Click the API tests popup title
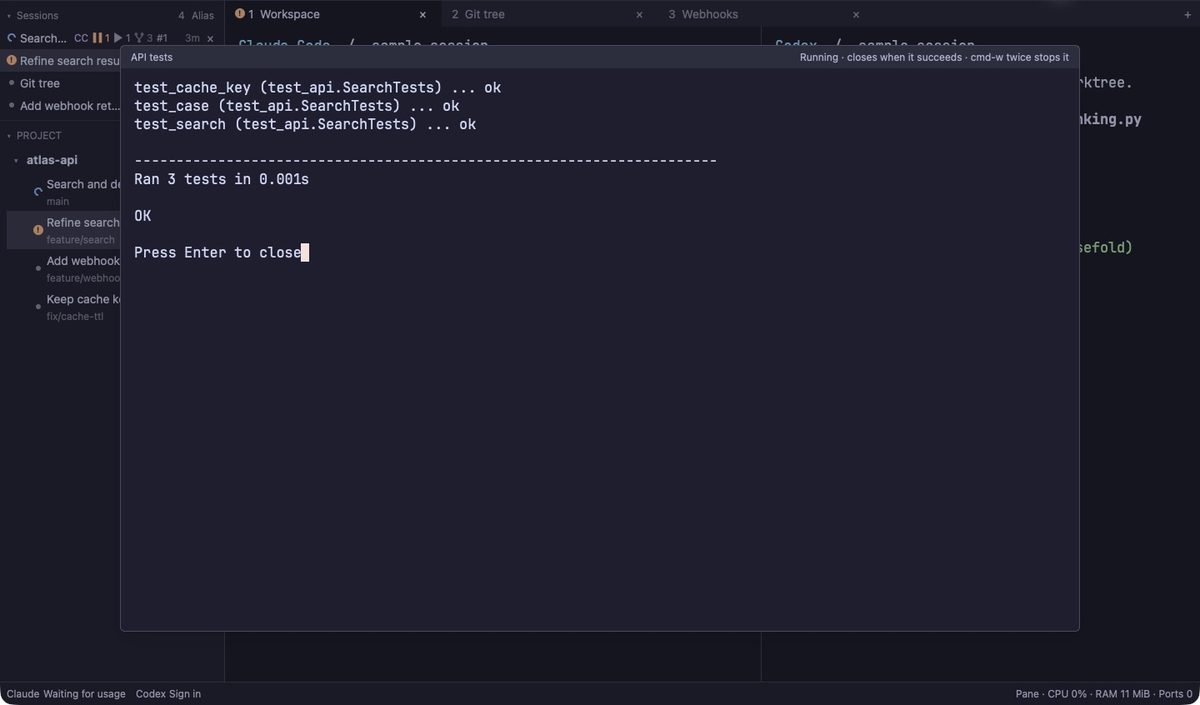 tap(152, 58)
